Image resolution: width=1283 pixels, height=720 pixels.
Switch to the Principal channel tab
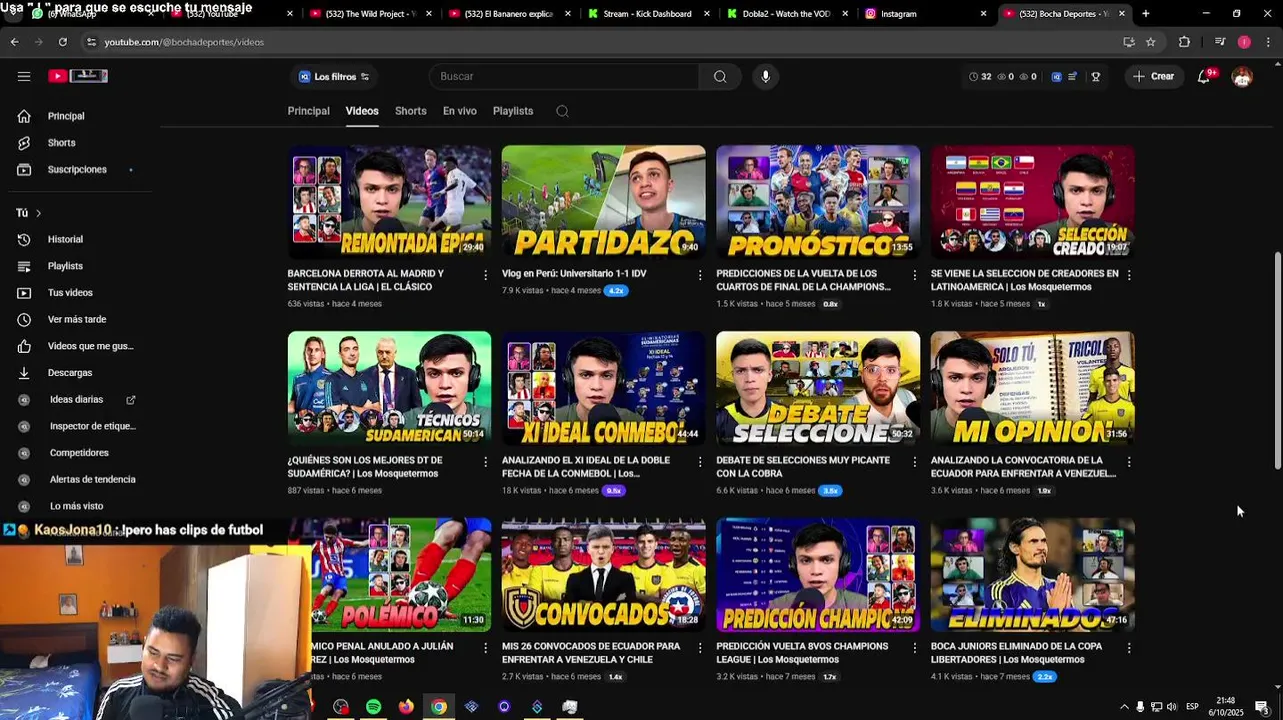tap(308, 111)
